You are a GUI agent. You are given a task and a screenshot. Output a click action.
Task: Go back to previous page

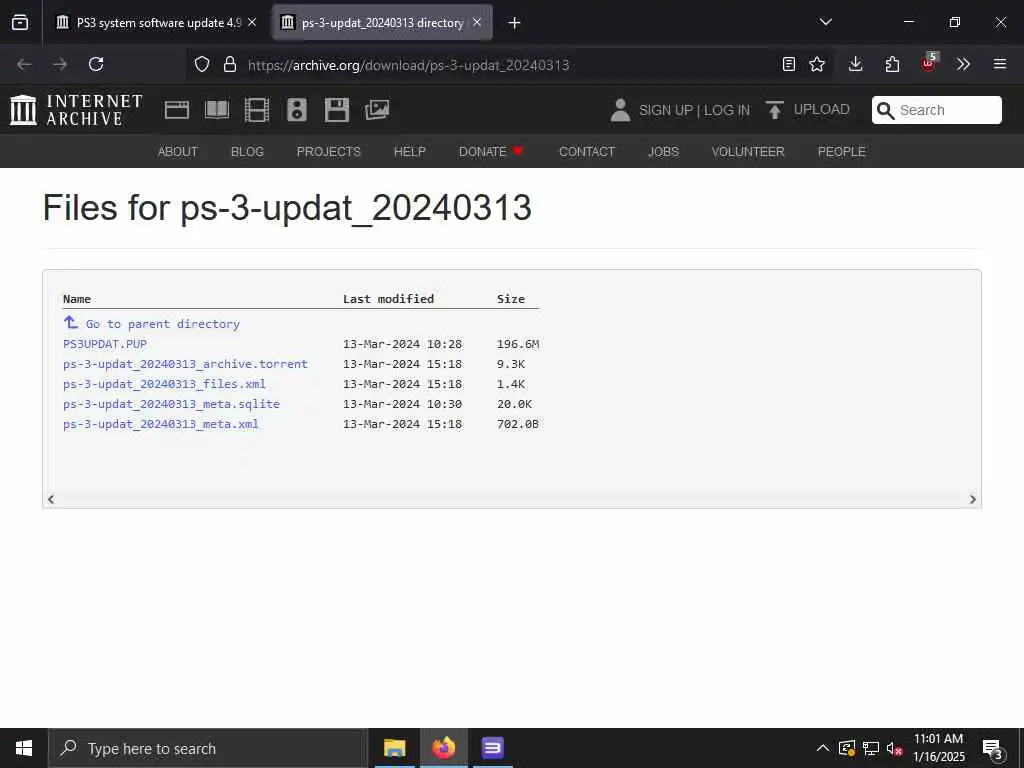pos(24,64)
